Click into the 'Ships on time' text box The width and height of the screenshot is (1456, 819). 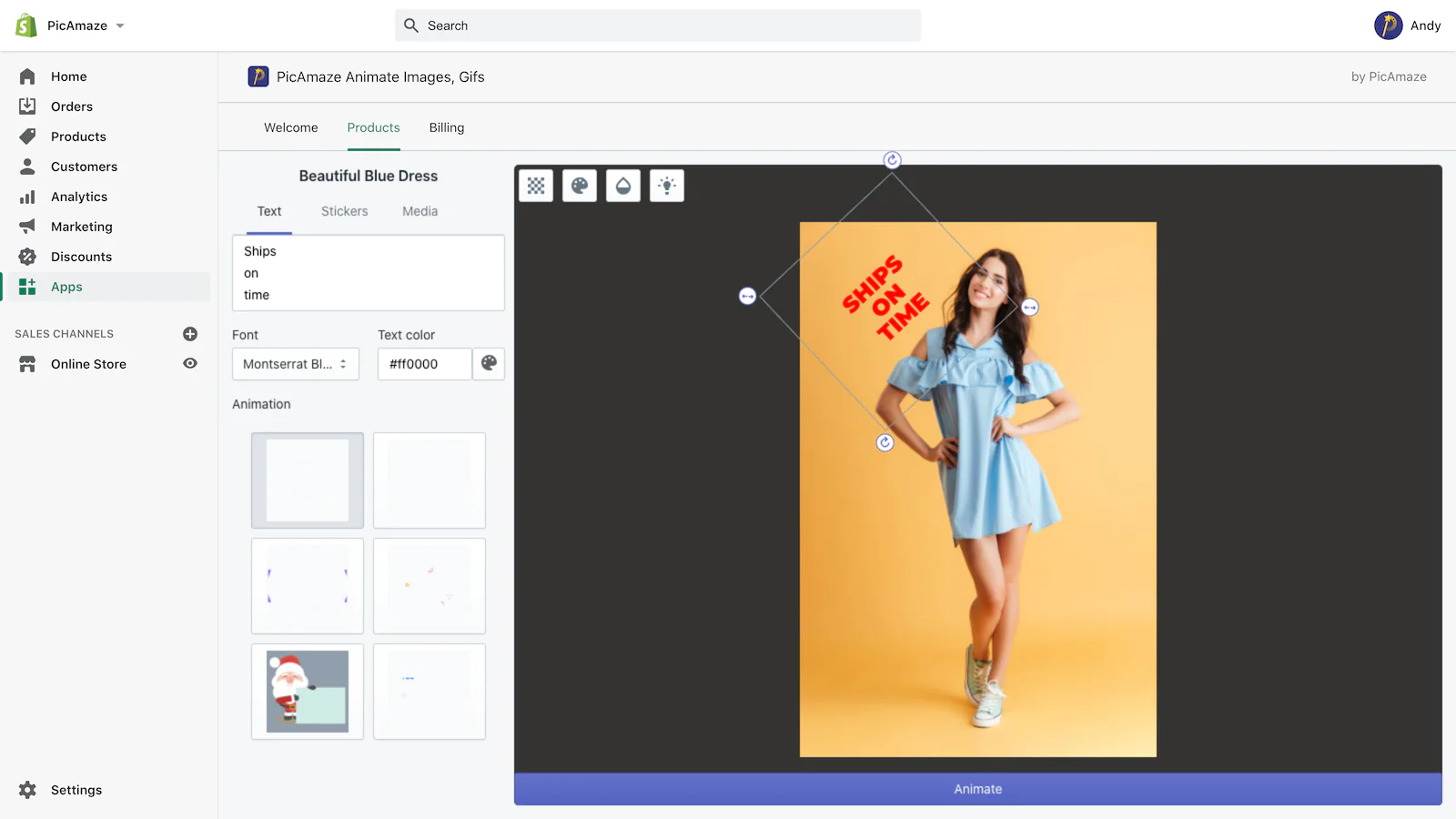pyautogui.click(x=369, y=273)
